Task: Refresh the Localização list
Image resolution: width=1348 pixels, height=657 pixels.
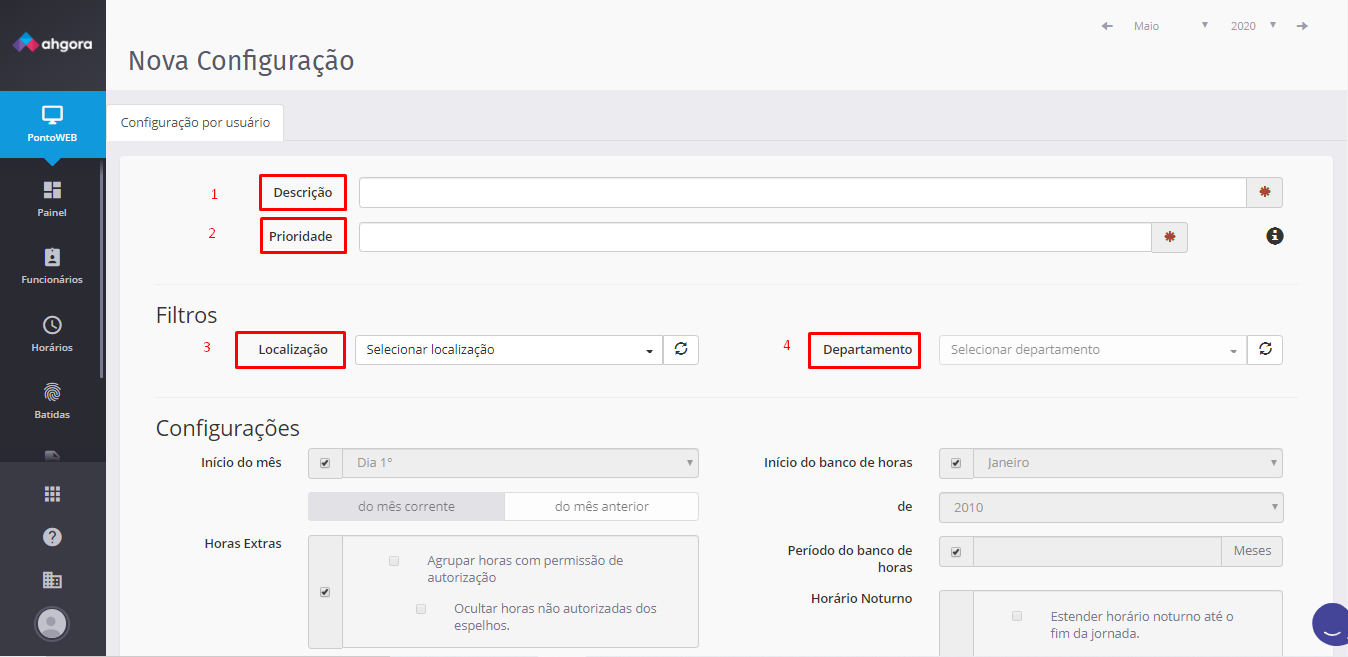Action: pyautogui.click(x=681, y=350)
